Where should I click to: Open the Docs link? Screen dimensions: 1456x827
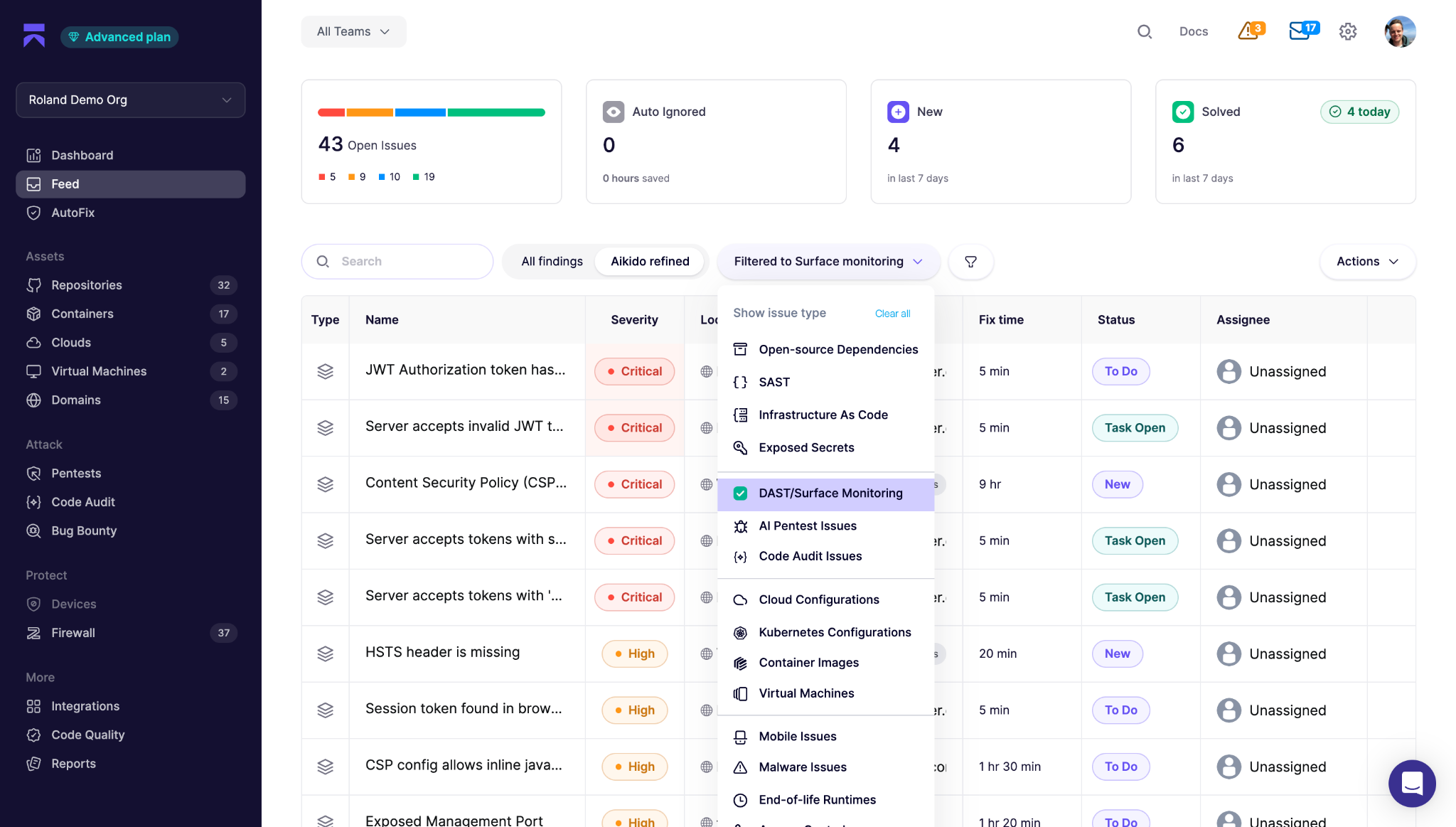1194,31
